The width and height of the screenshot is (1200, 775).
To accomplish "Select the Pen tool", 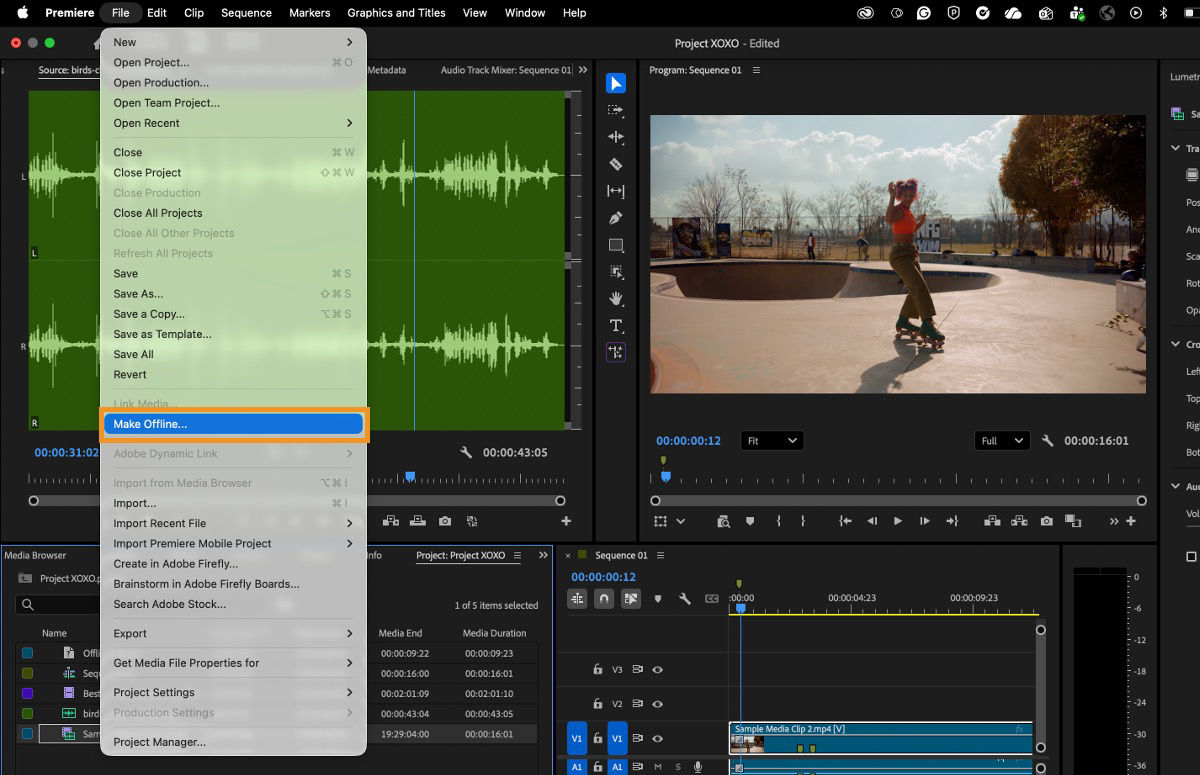I will click(615, 218).
